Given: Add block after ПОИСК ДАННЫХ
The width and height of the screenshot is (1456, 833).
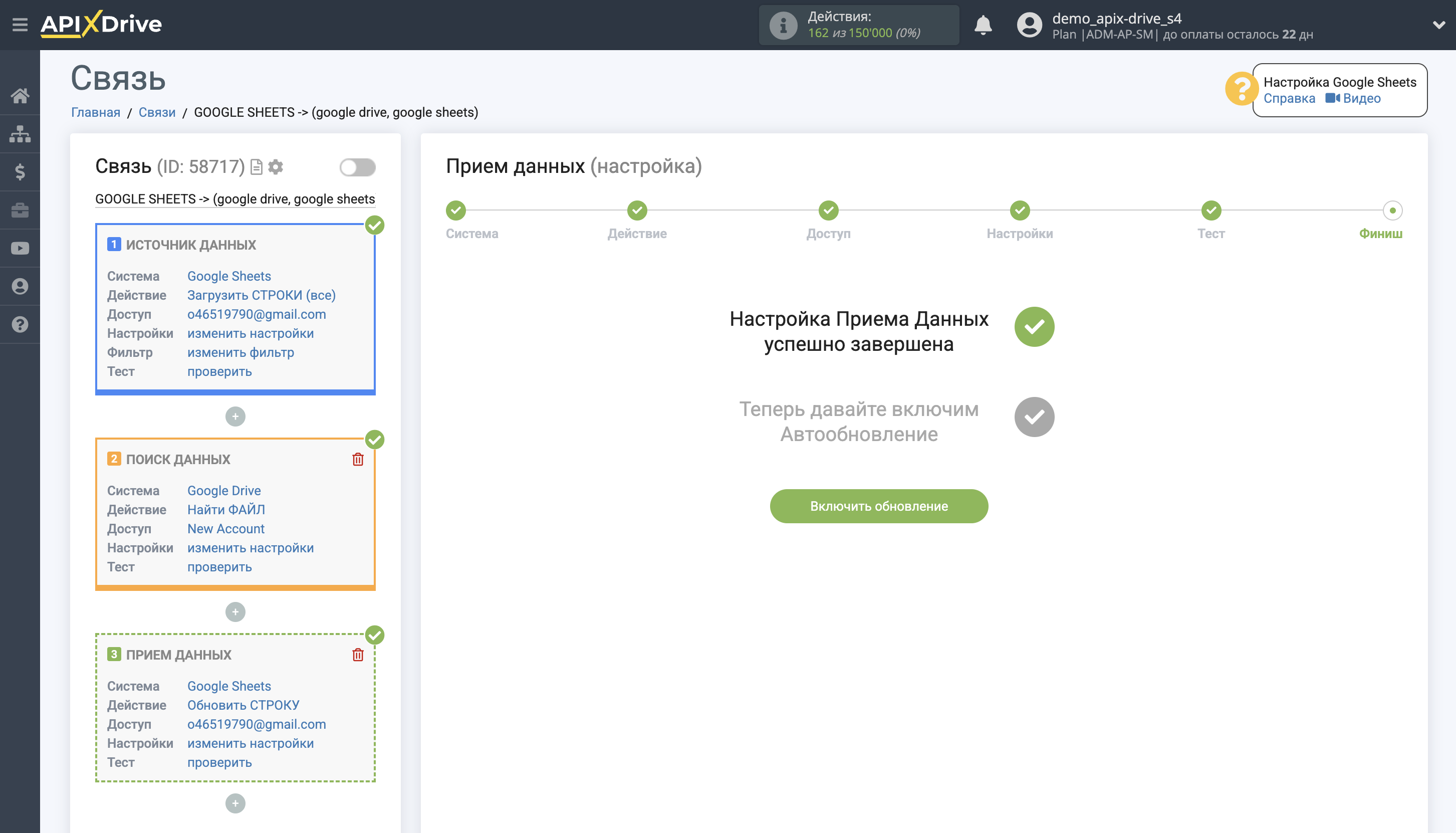Looking at the screenshot, I should pos(235,612).
